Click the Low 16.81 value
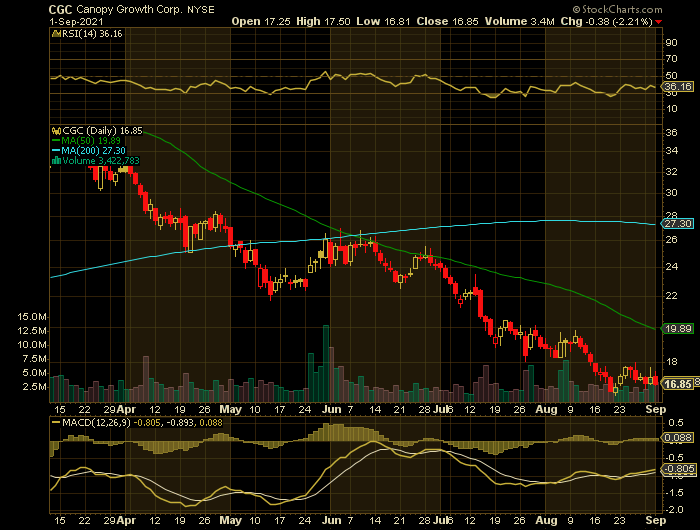The width and height of the screenshot is (700, 530). tap(383, 21)
